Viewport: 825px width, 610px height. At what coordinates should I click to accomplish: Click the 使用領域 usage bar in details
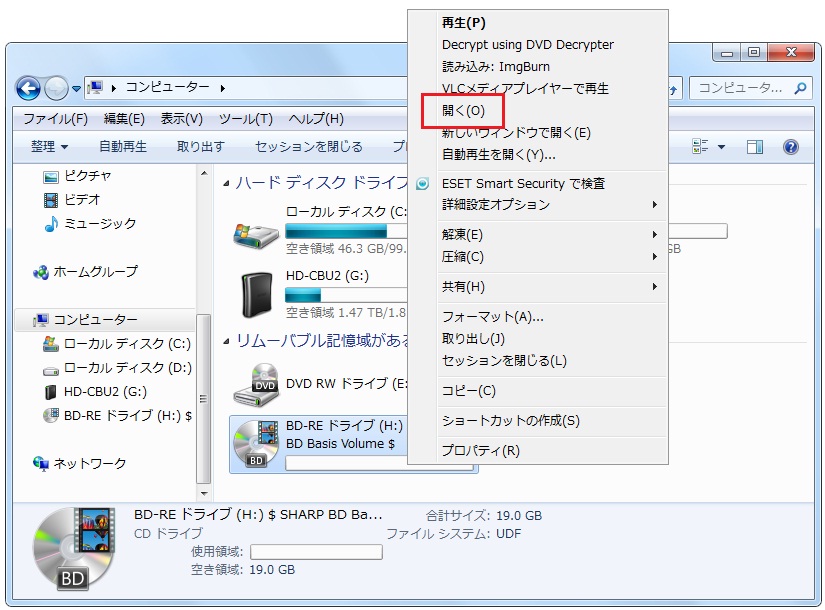point(316,552)
